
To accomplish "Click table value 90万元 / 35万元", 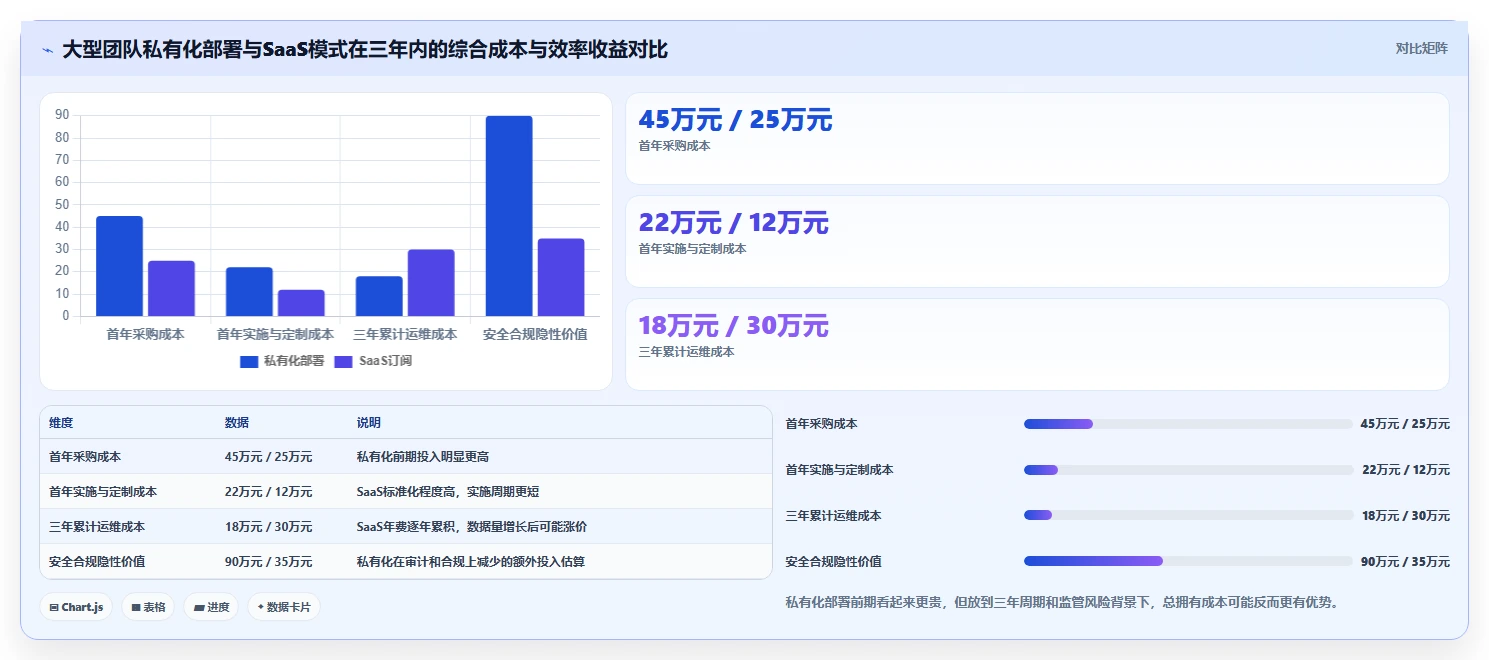I will tap(269, 562).
